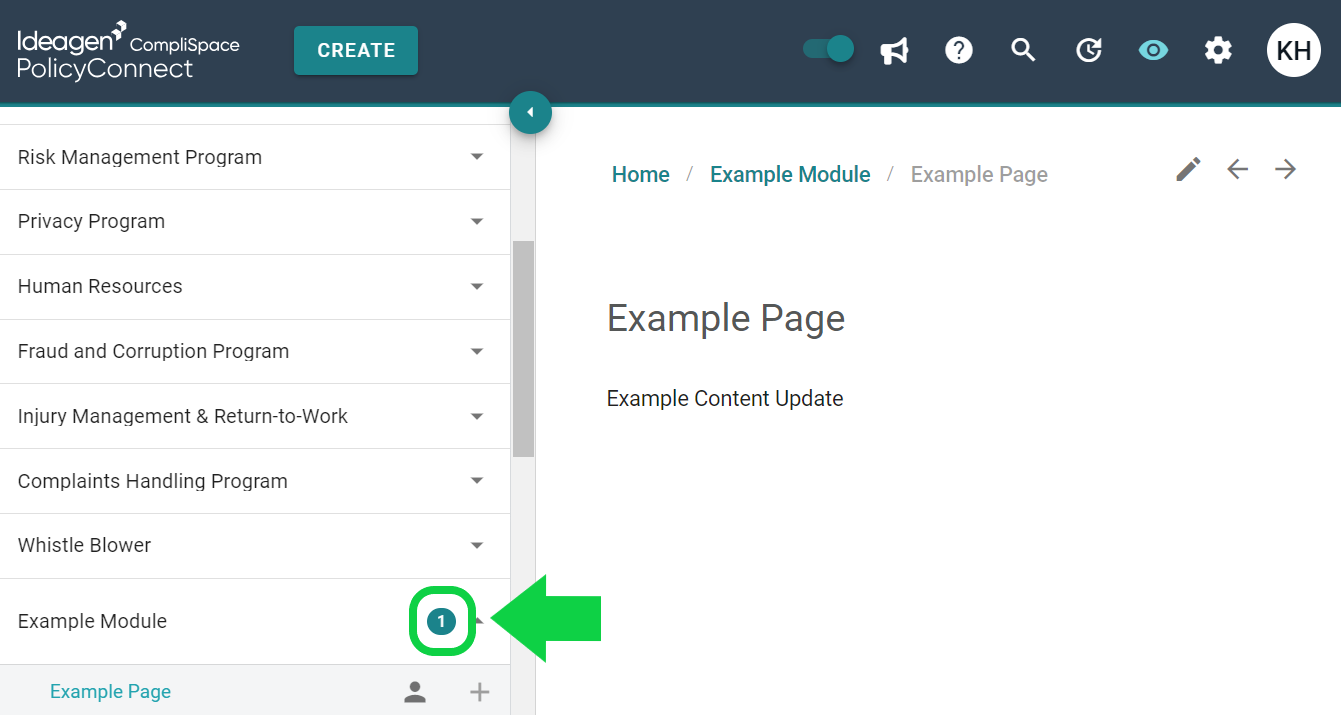The width and height of the screenshot is (1341, 715).
Task: Open the settings gear icon
Action: (x=1218, y=50)
